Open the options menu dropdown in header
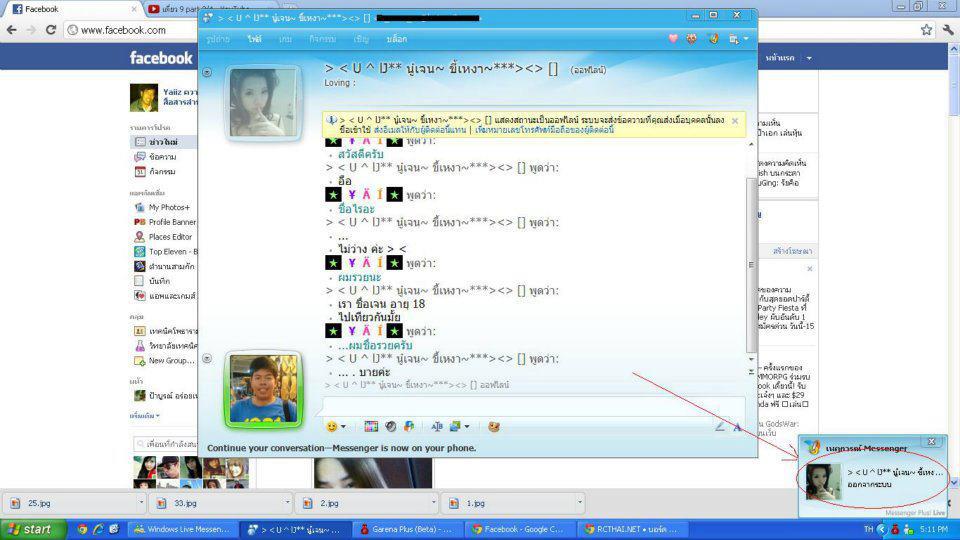The width and height of the screenshot is (960, 540). coord(746,39)
